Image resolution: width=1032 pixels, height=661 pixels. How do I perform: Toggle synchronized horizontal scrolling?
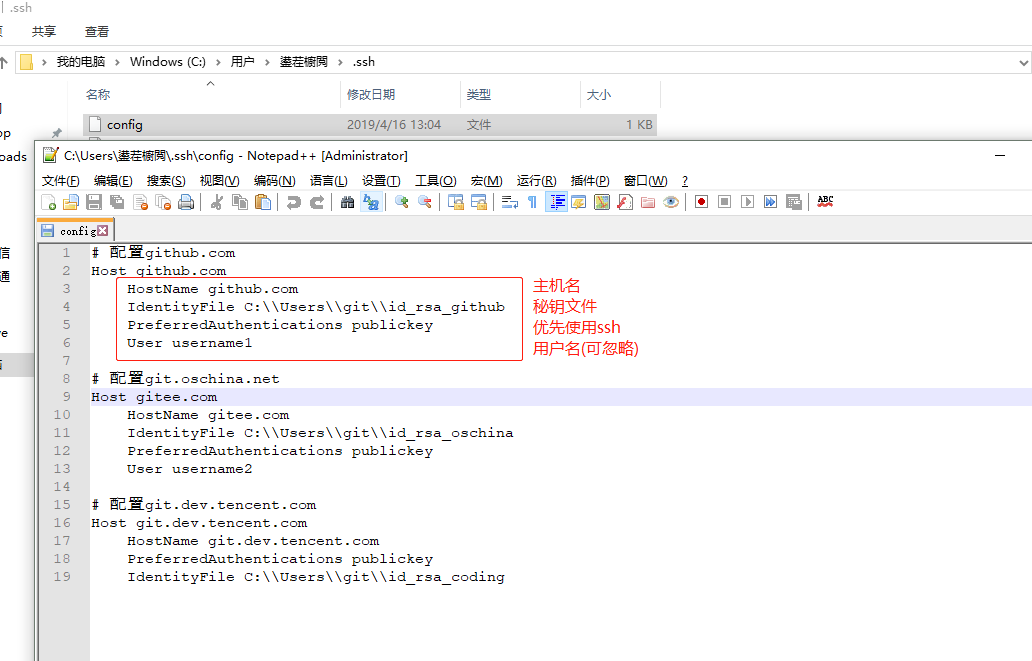tap(478, 202)
